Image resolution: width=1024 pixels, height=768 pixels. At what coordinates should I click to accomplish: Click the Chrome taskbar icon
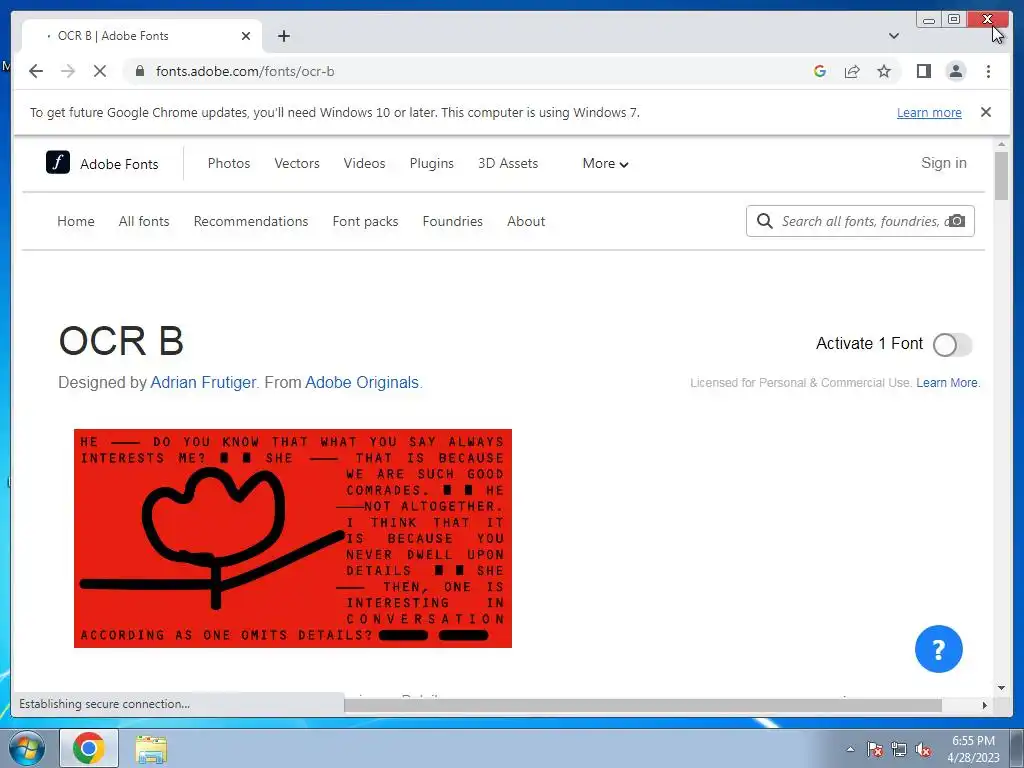[x=89, y=748]
